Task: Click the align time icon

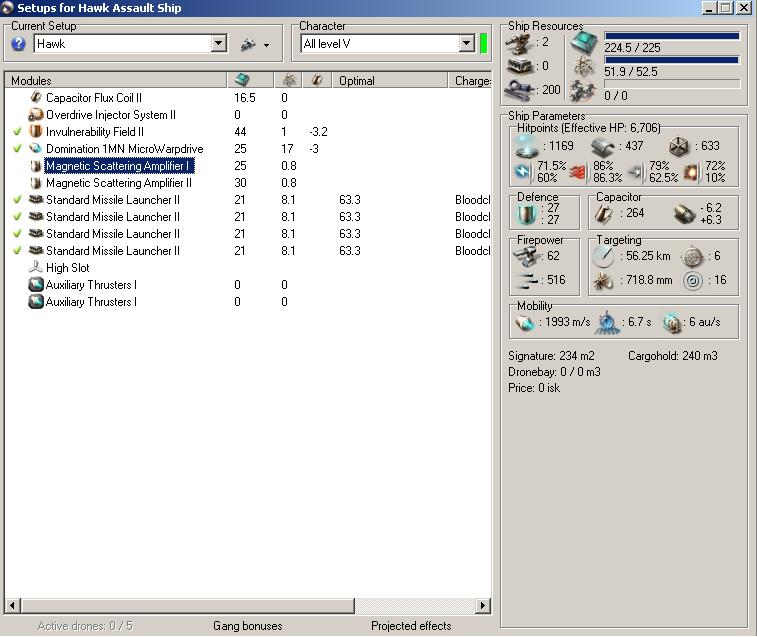Action: coord(607,323)
